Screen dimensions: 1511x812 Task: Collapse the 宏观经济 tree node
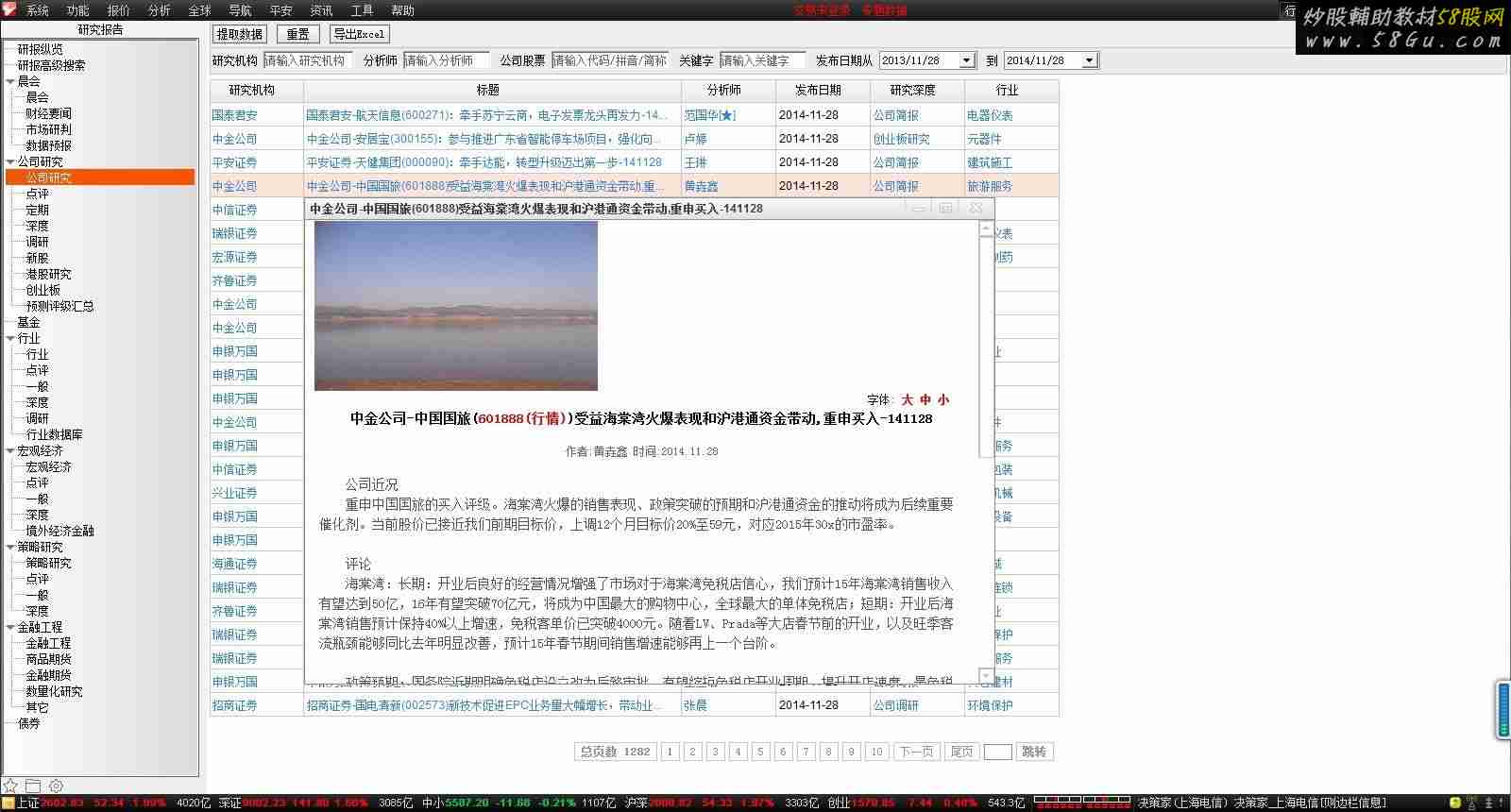pyautogui.click(x=10, y=450)
